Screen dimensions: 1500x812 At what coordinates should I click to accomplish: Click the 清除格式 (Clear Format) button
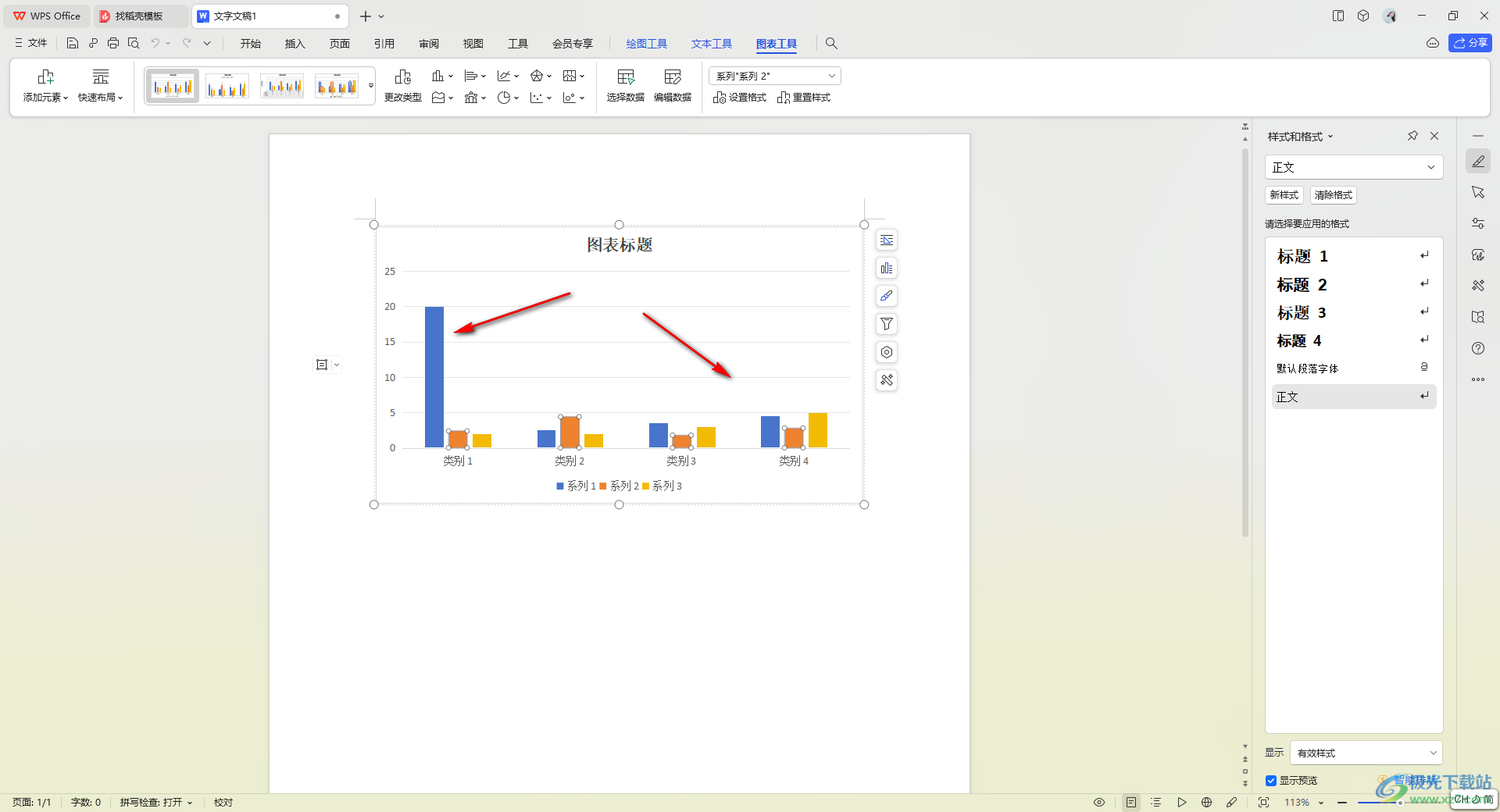click(1334, 195)
